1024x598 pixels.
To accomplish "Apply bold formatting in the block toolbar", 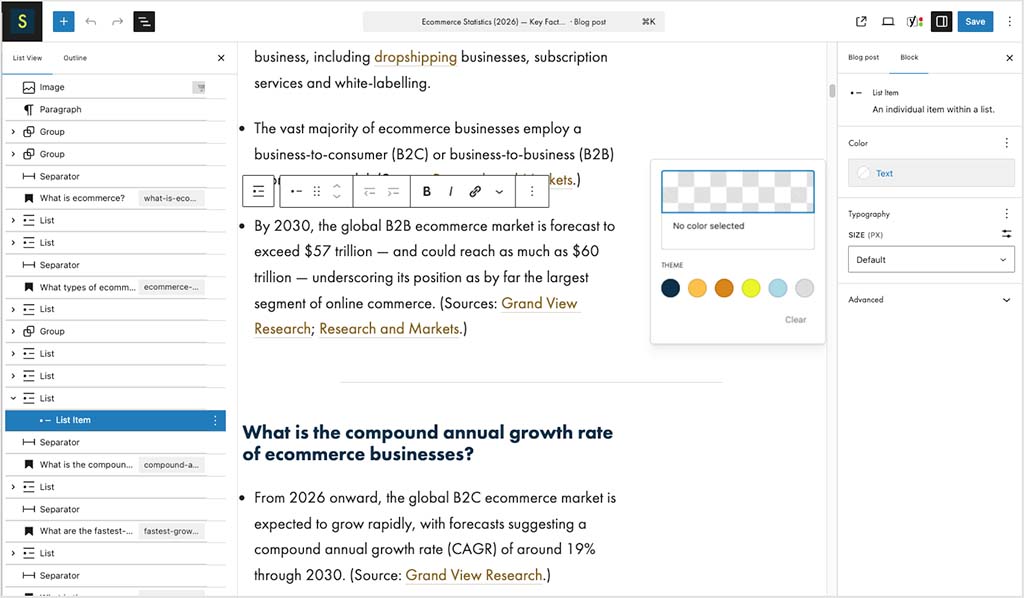I will coord(427,191).
